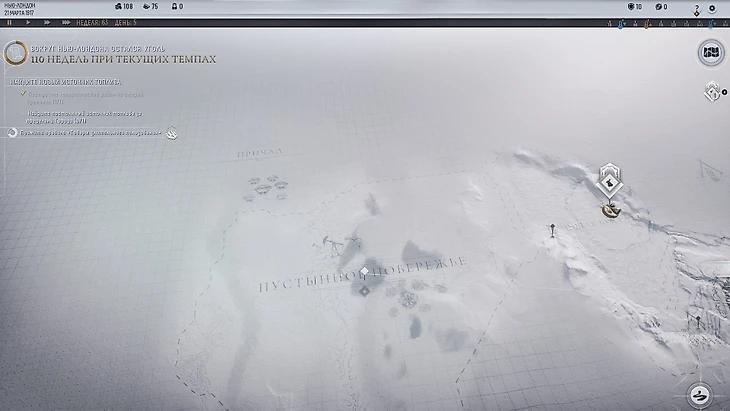Open the cube icon below the map button
The image size is (730, 411).
712,93
